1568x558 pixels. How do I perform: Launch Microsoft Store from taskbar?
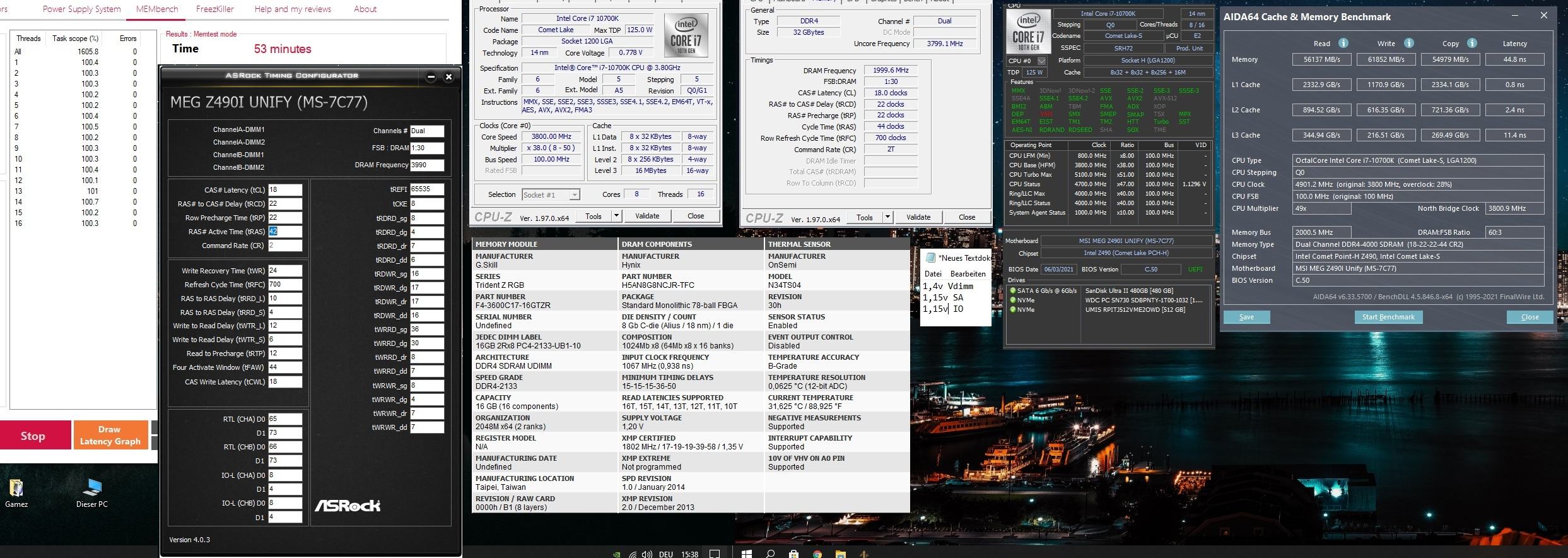(x=793, y=554)
